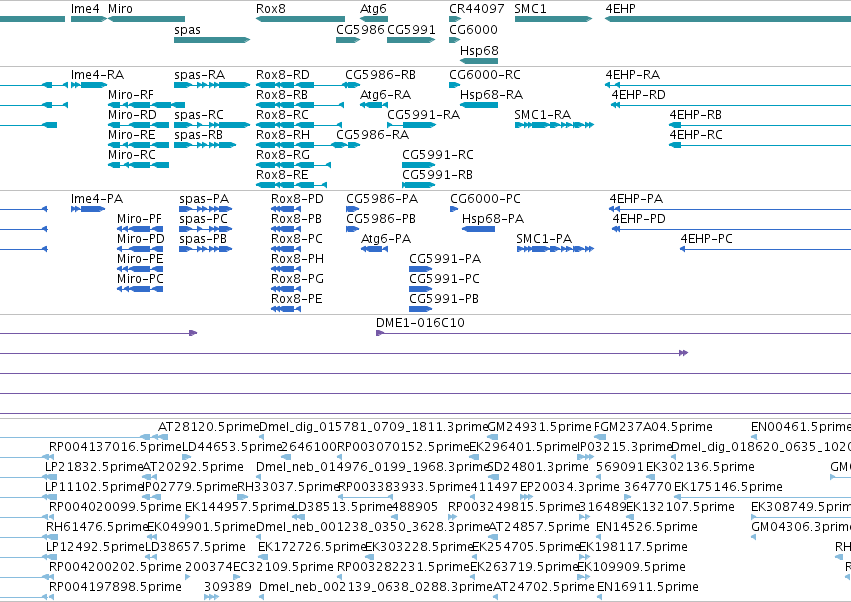851x602 pixels.
Task: Click the EN16911.5prime EST label
Action: [x=647, y=587]
